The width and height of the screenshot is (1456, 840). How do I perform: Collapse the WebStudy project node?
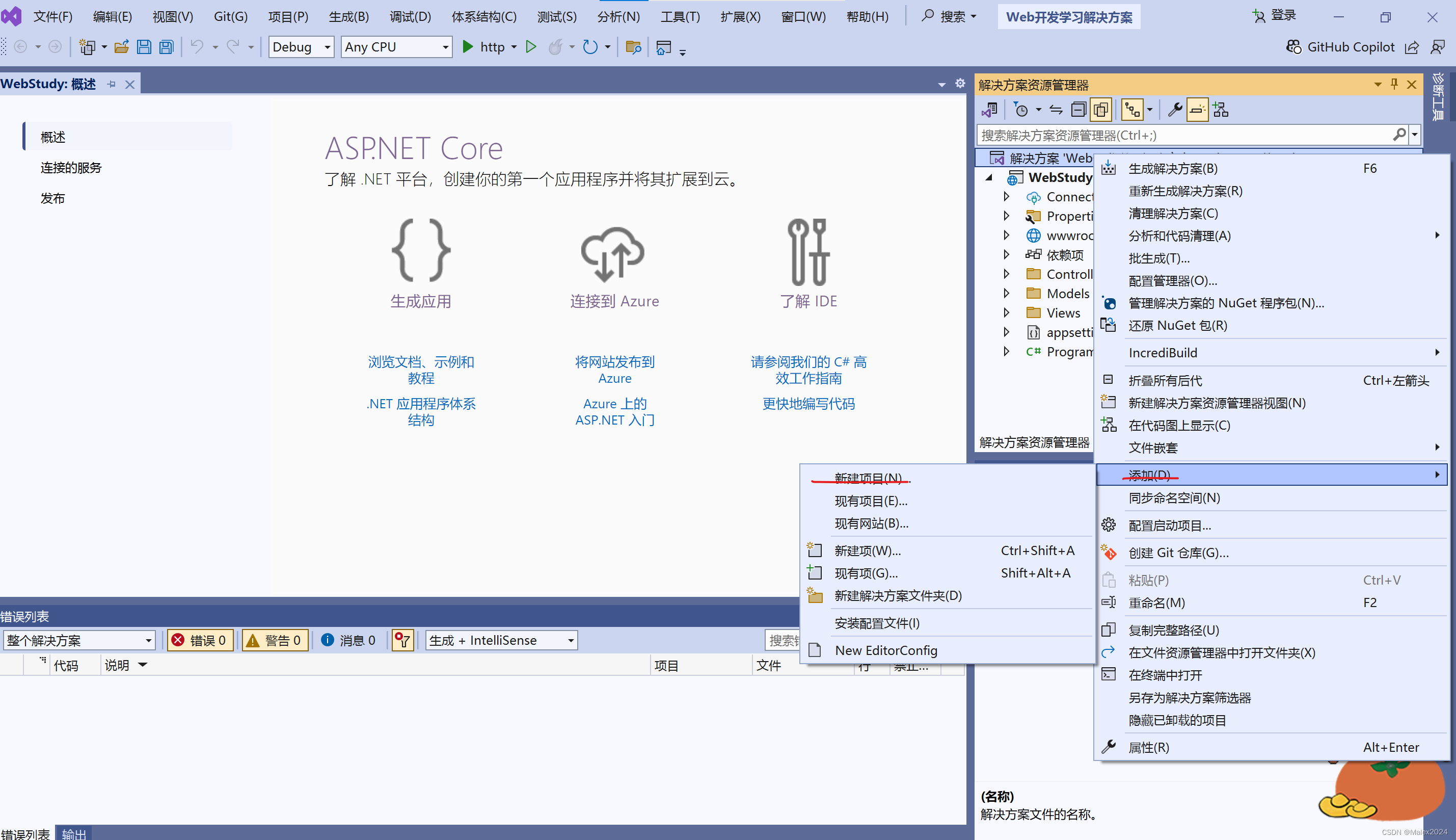pos(989,177)
